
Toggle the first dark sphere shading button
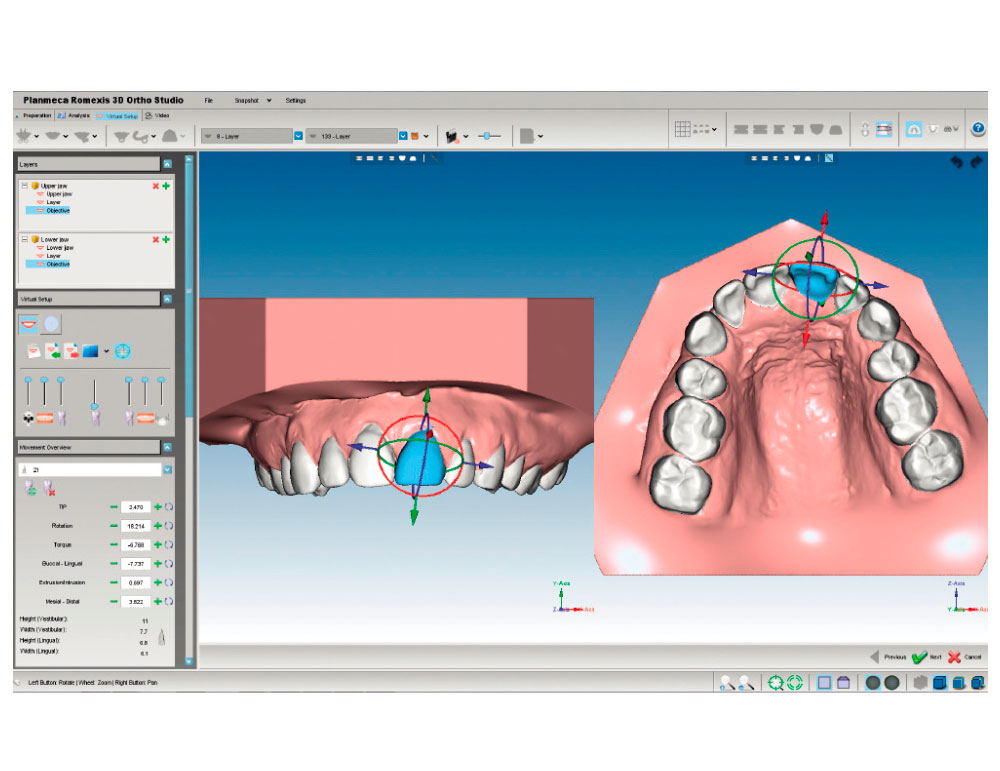(x=872, y=683)
